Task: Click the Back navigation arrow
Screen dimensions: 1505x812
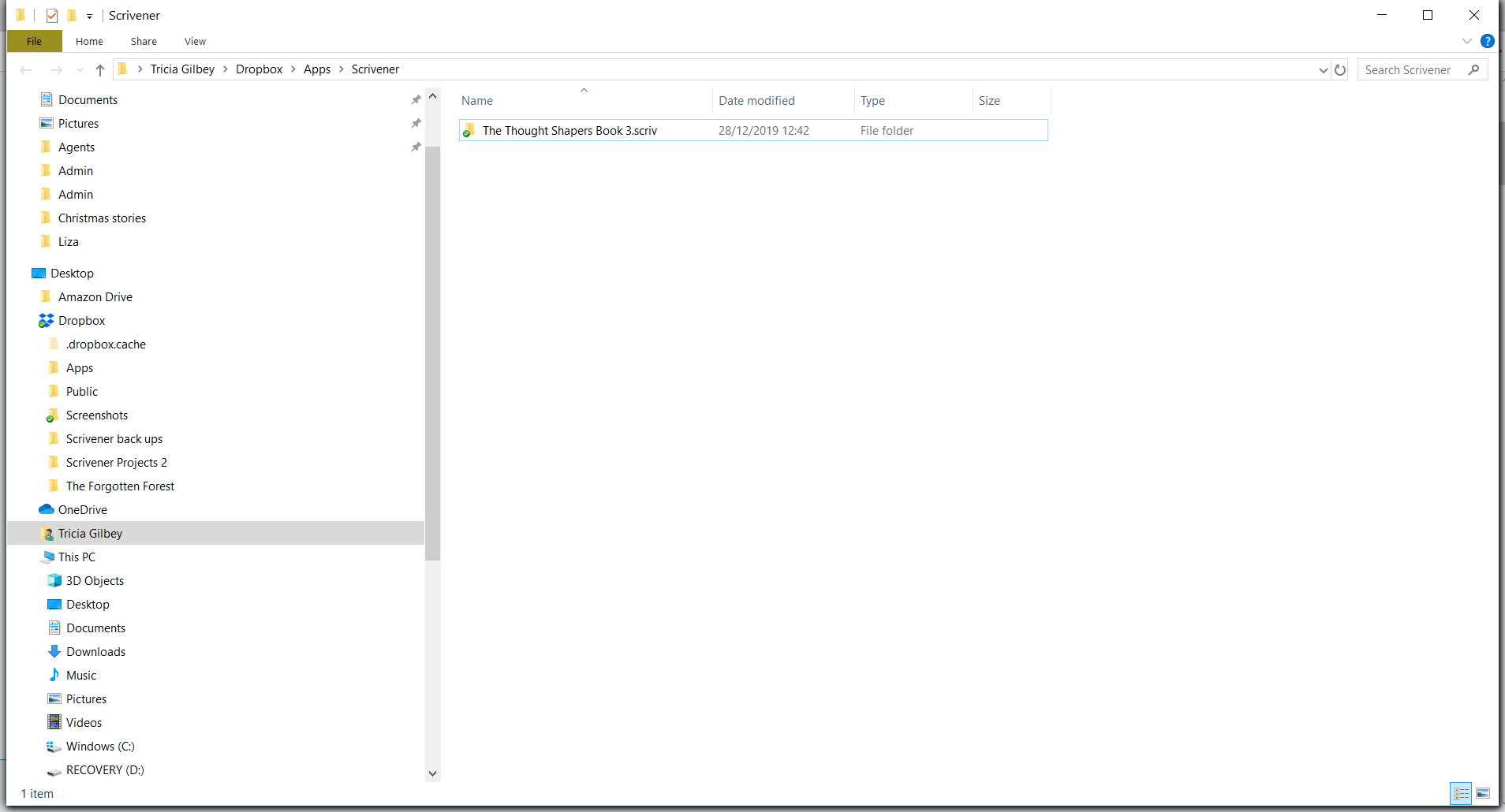Action: point(26,70)
